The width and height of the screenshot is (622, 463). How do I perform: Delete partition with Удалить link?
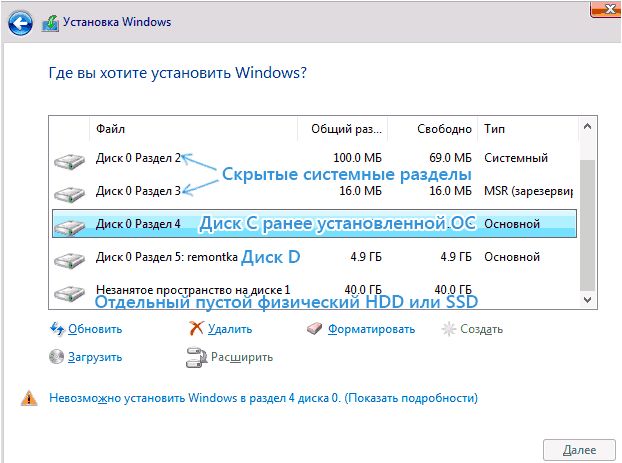[x=230, y=329]
